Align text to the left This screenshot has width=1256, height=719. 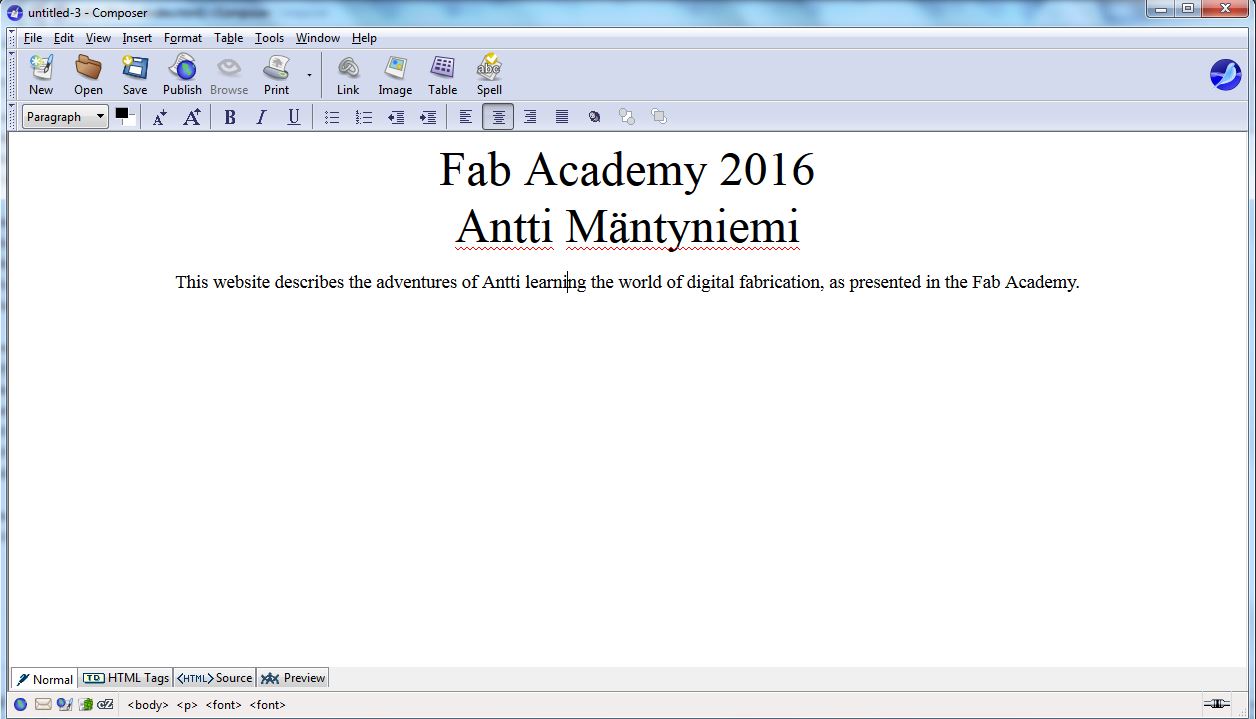[x=466, y=117]
